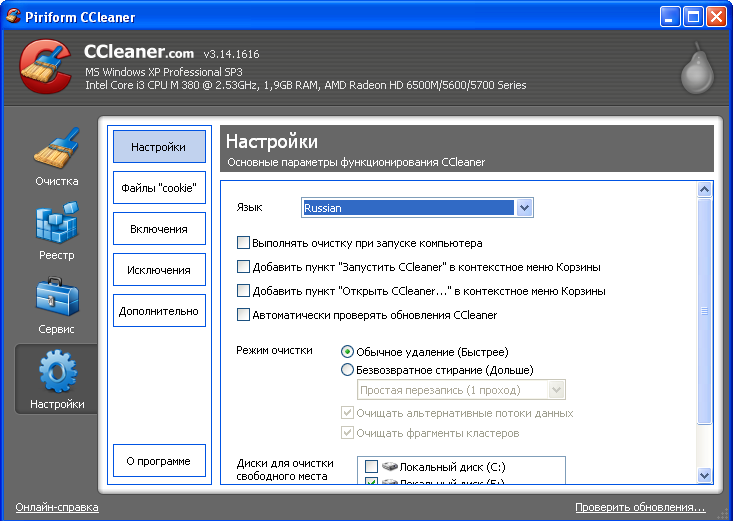This screenshot has height=521, width=733.
Task: Switch to the Исключения tab
Action: (159, 269)
